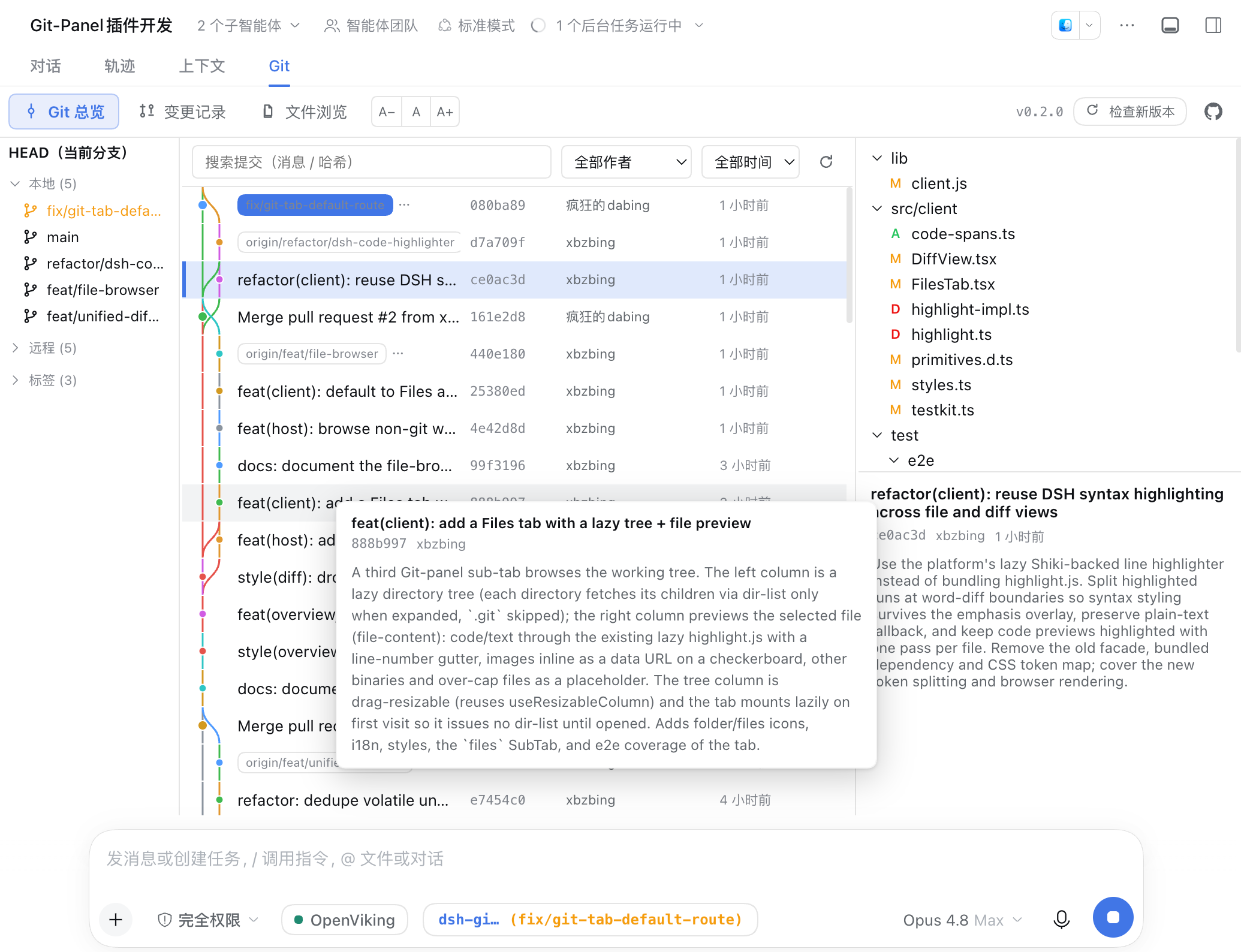Collapse the lib folder

[877, 158]
